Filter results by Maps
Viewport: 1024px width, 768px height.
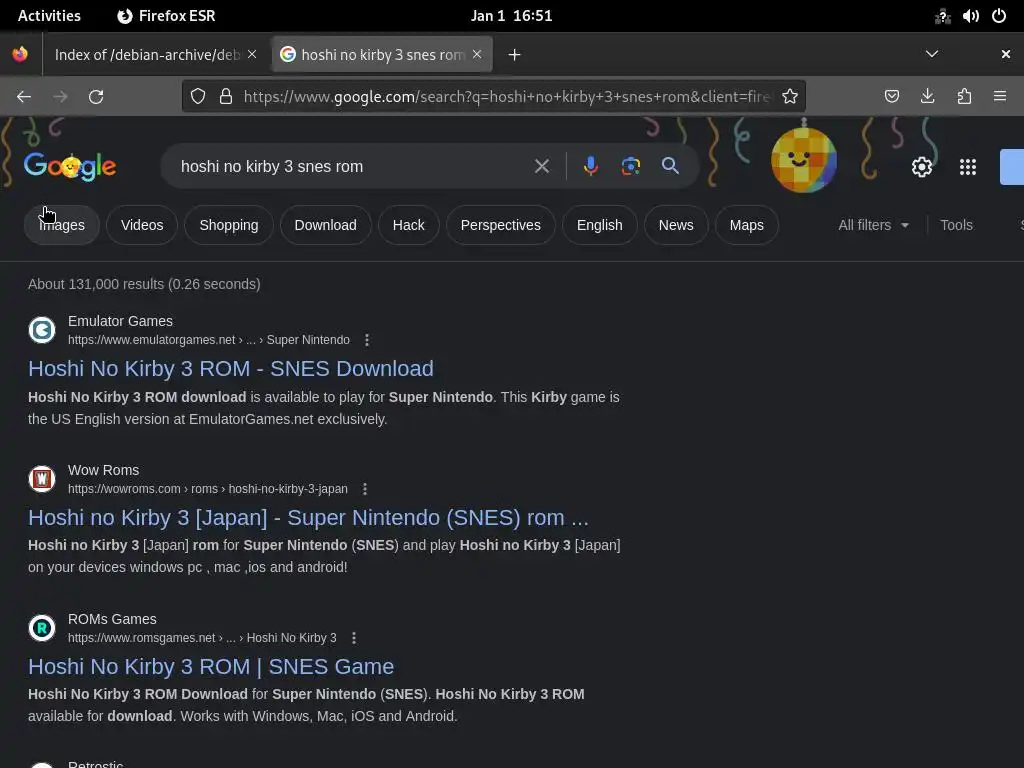[746, 225]
